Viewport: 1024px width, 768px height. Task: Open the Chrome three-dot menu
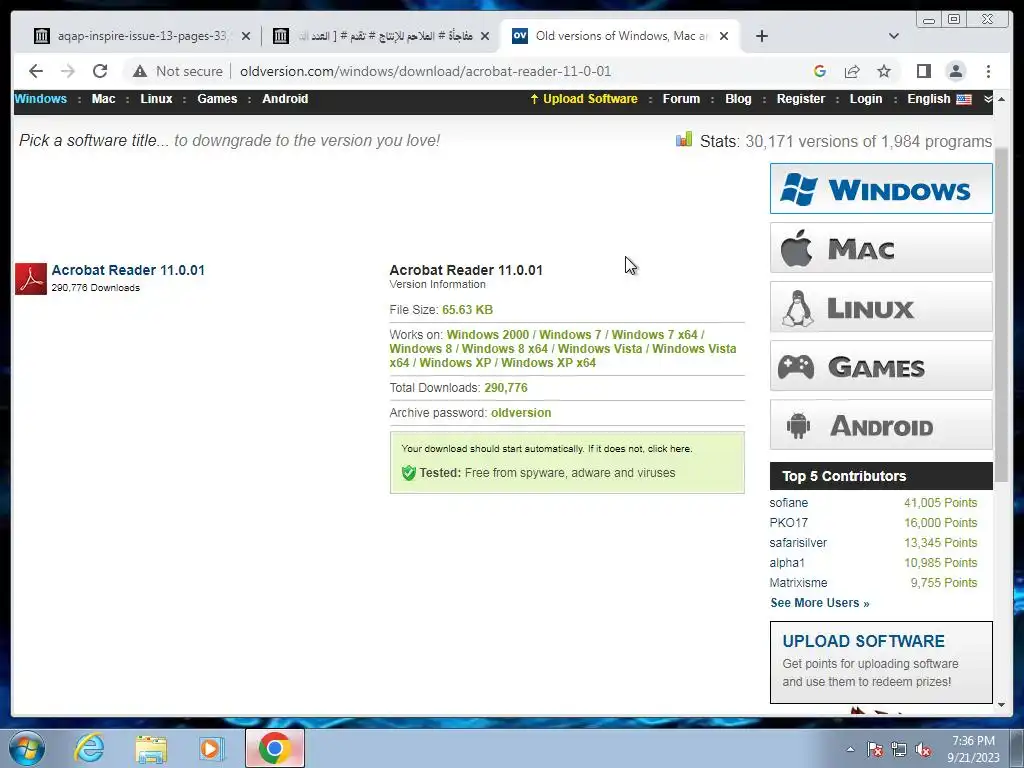tap(988, 71)
